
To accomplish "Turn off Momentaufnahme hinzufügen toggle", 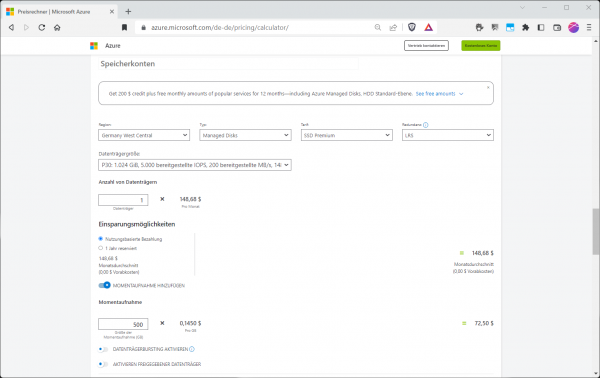I will (104, 285).
